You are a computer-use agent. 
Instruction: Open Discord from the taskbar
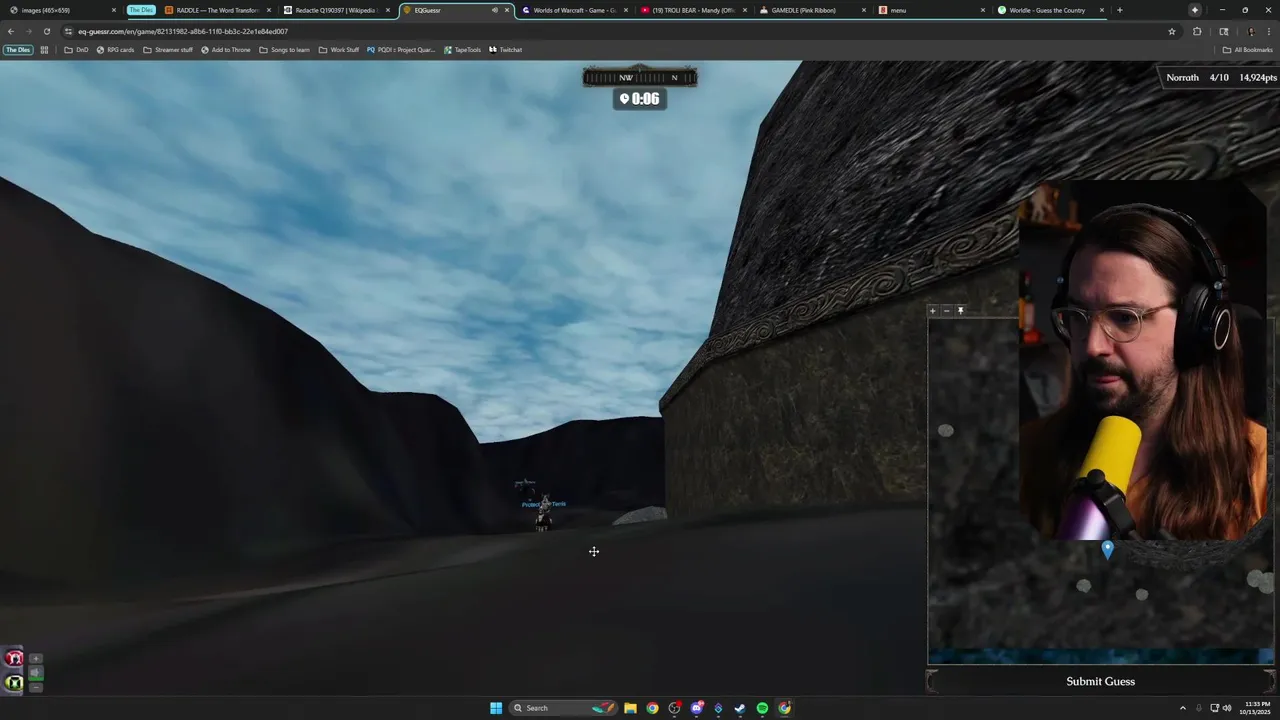click(697, 708)
